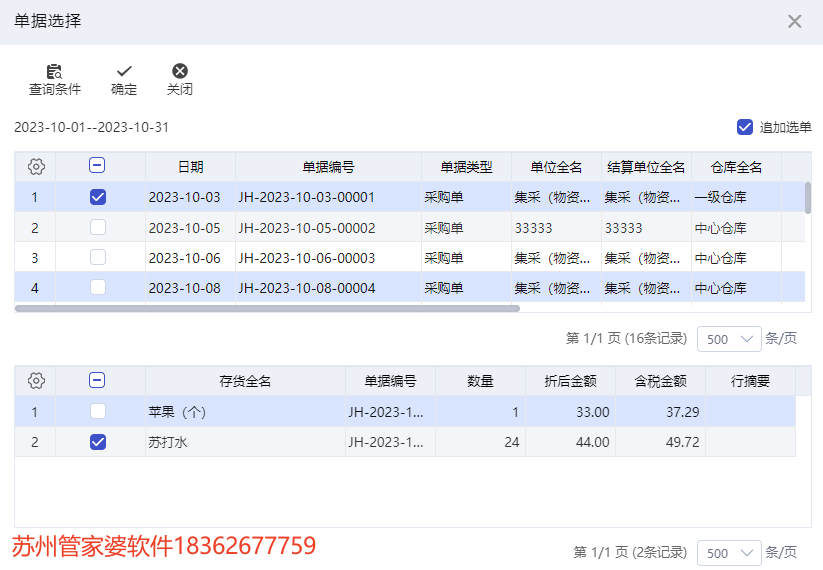Click the 关闭 circle-X icon
This screenshot has height=570, width=823.
pyautogui.click(x=180, y=72)
